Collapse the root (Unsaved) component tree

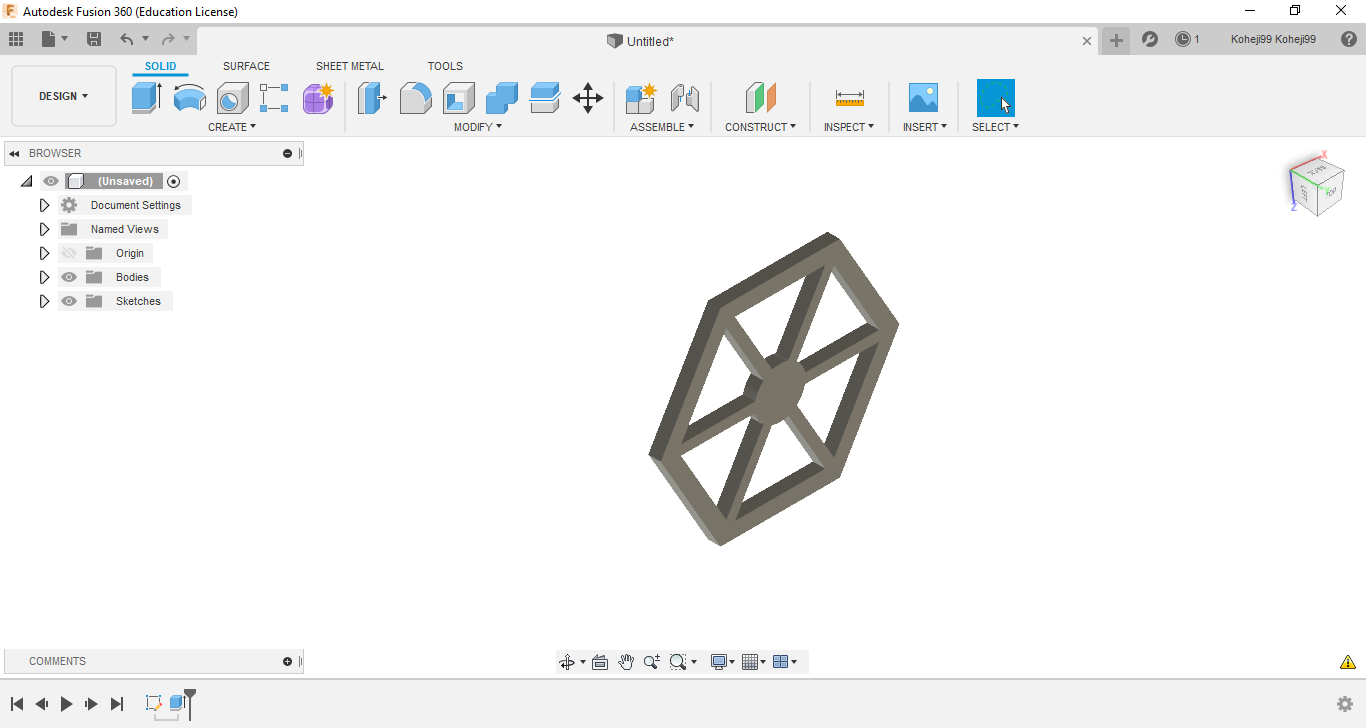[26, 181]
